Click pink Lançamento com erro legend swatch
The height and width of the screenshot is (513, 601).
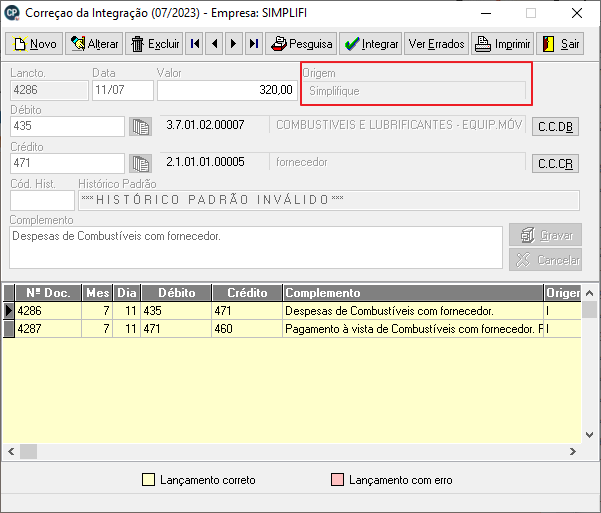[x=337, y=480]
